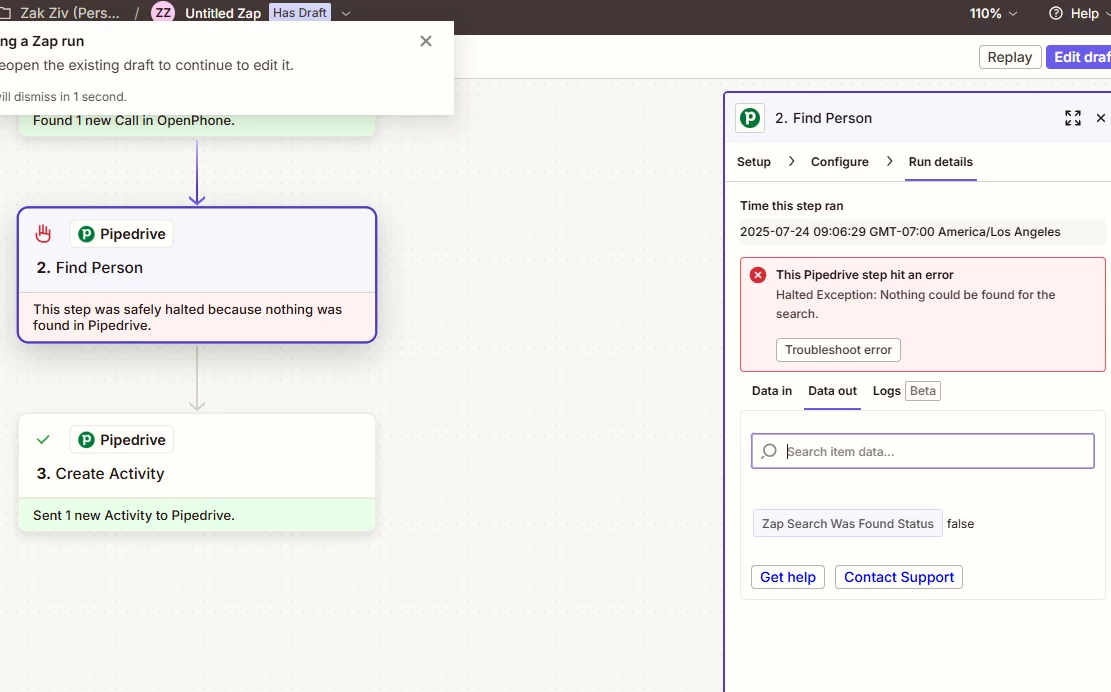Click the folder icon beside Zak Ziv

tap(5, 13)
